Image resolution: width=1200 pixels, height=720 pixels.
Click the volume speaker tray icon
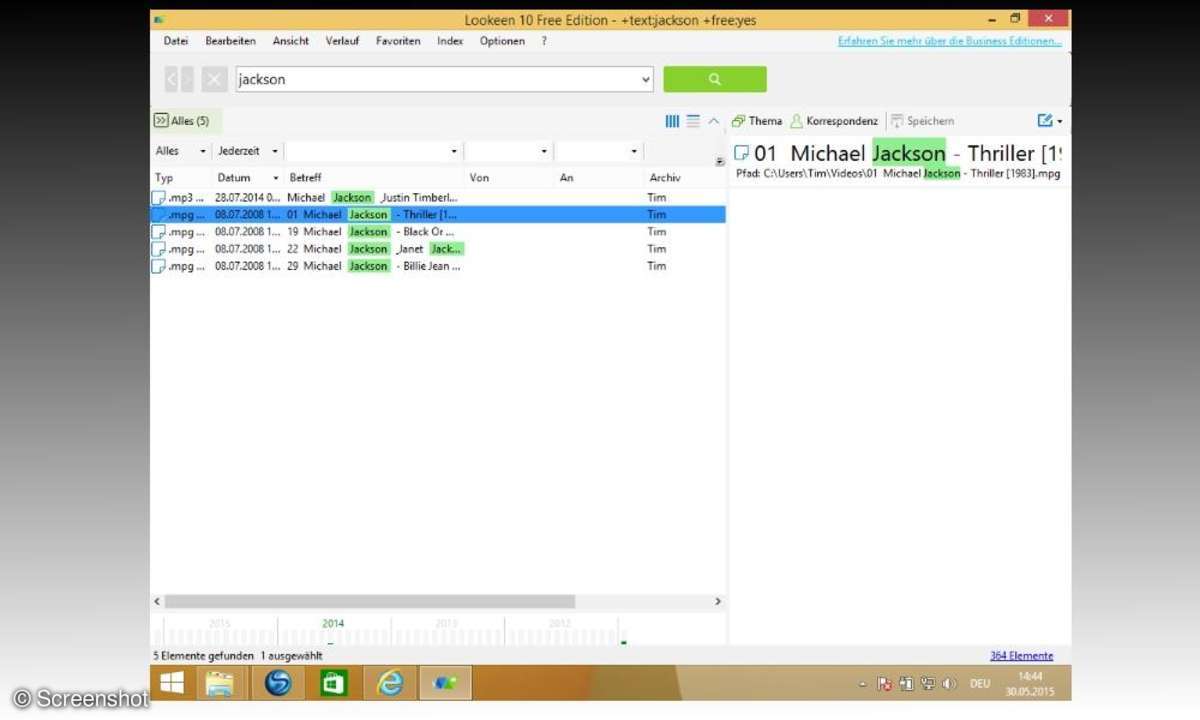[948, 684]
